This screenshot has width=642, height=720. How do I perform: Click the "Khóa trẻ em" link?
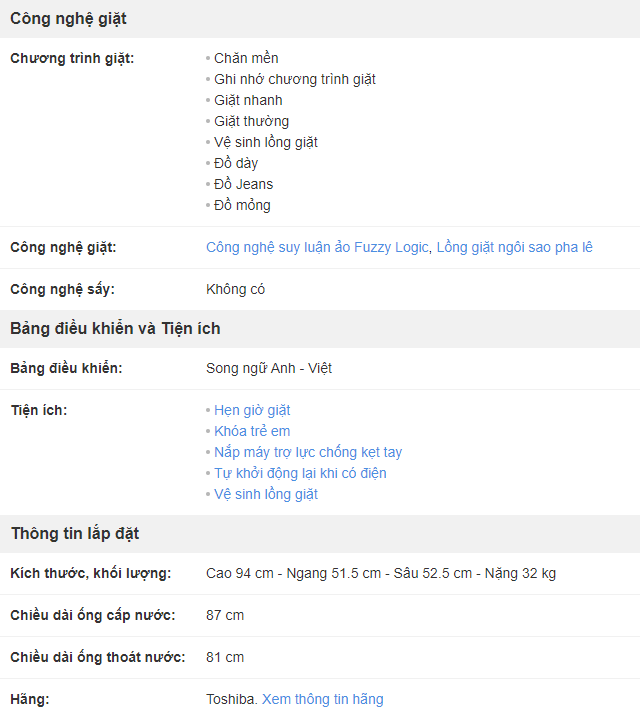(x=252, y=431)
